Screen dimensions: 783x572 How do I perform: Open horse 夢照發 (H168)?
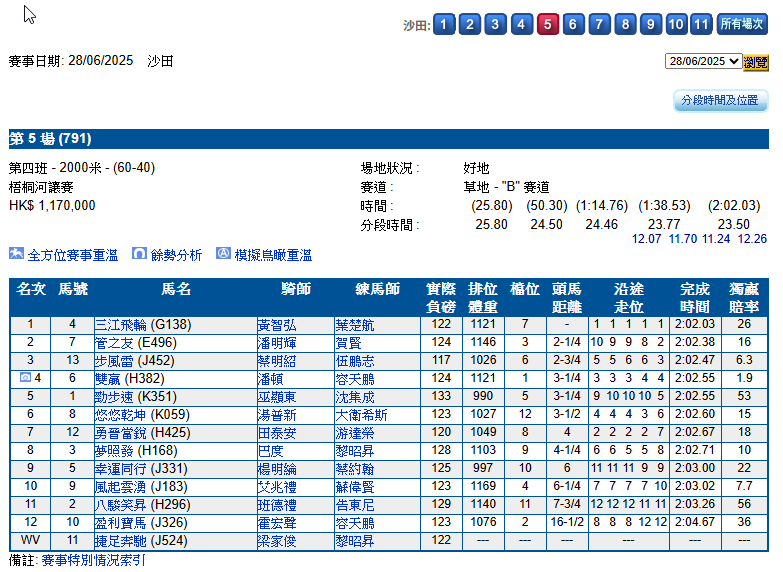click(x=136, y=451)
